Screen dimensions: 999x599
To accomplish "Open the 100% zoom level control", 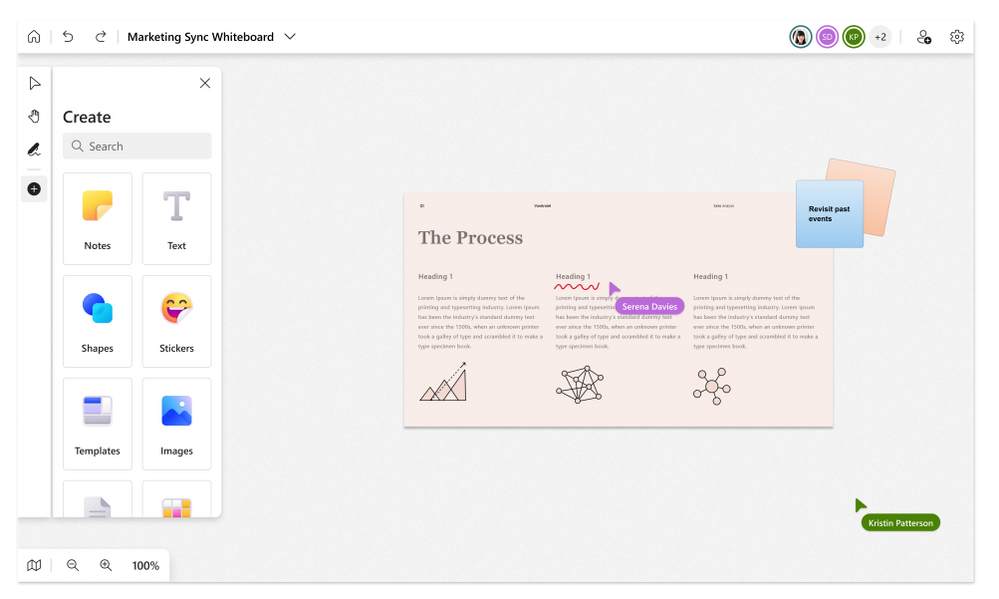I will [x=146, y=565].
